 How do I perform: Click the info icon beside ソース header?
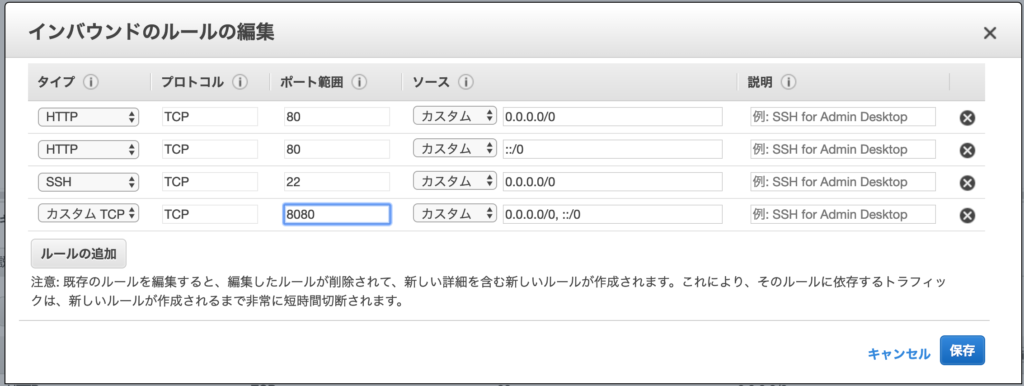point(466,82)
